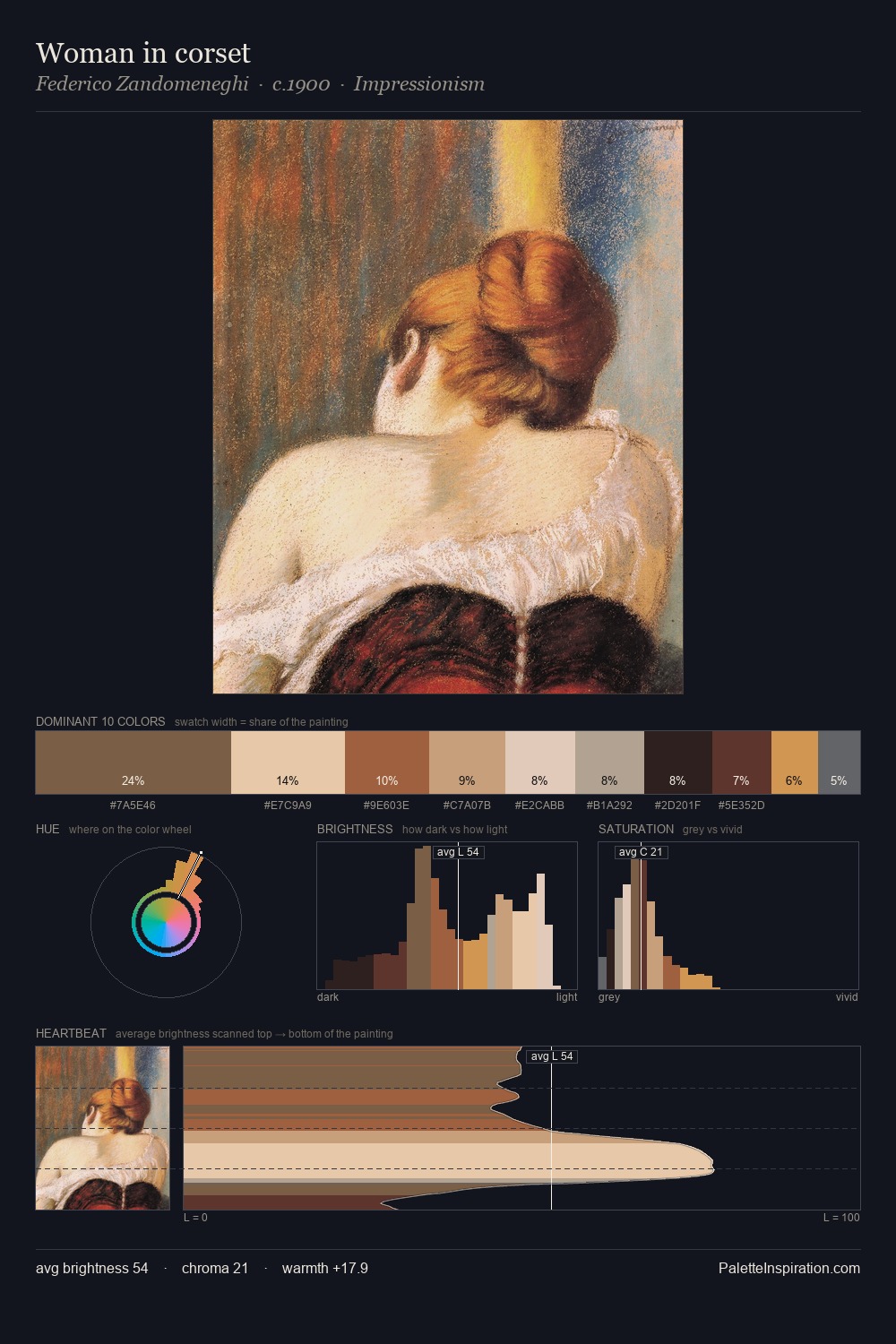Click the 8% pale pink swatch #E2CABB
The height and width of the screenshot is (1344, 896).
[540, 762]
